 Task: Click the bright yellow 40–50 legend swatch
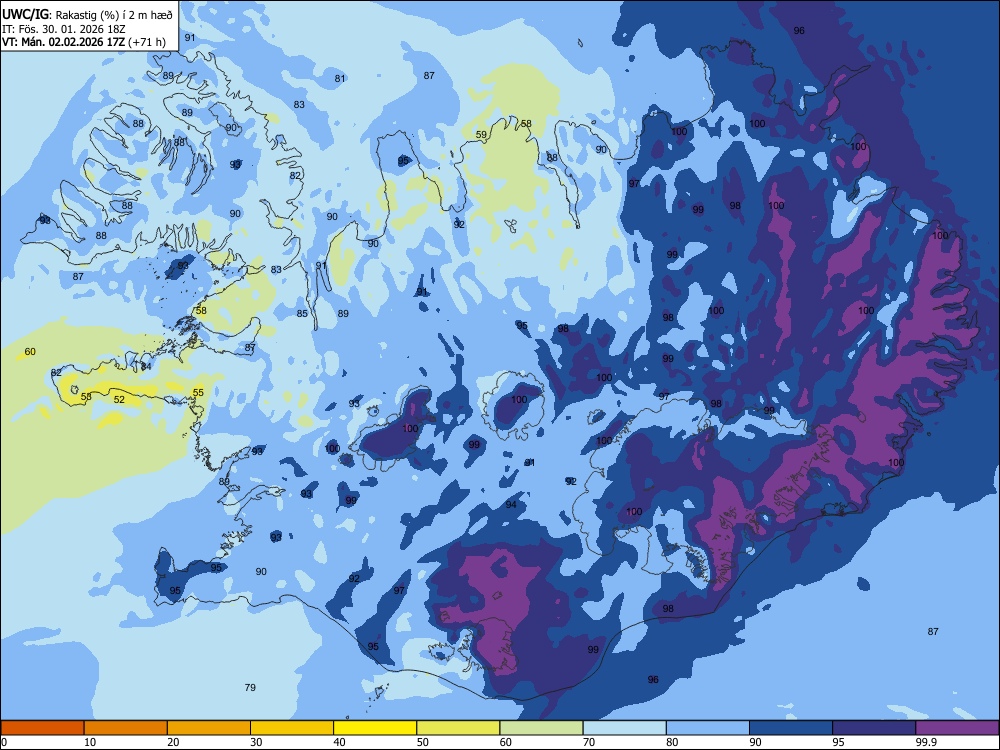click(375, 728)
